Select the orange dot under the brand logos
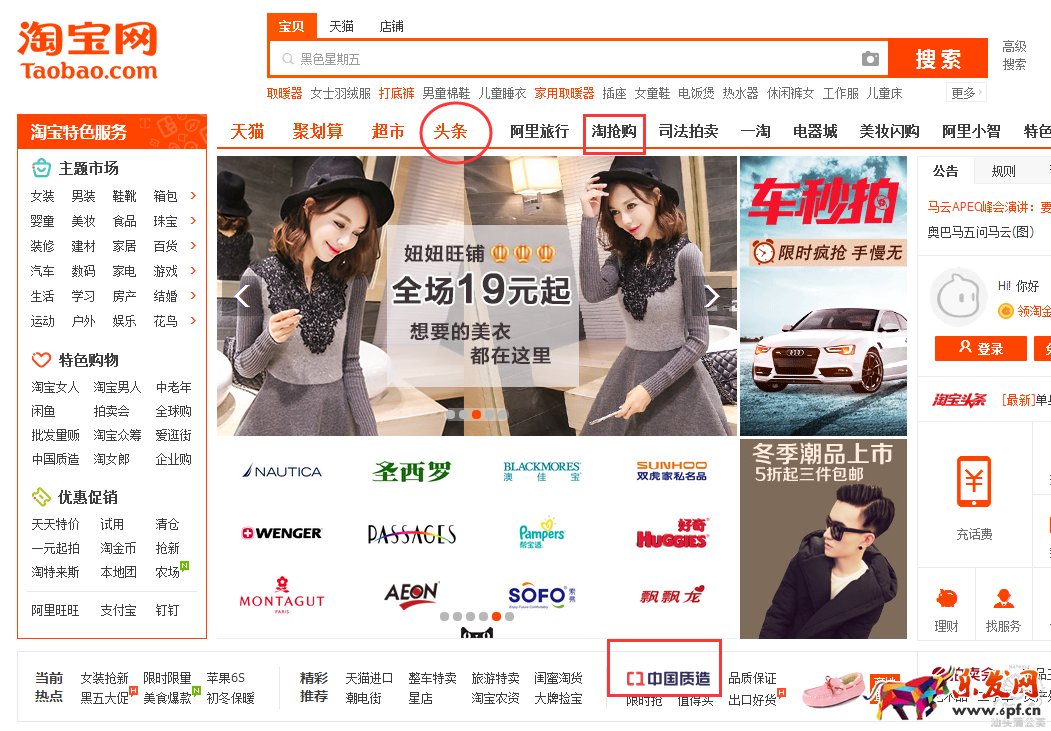Image resolution: width=1051 pixels, height=731 pixels. click(496, 616)
